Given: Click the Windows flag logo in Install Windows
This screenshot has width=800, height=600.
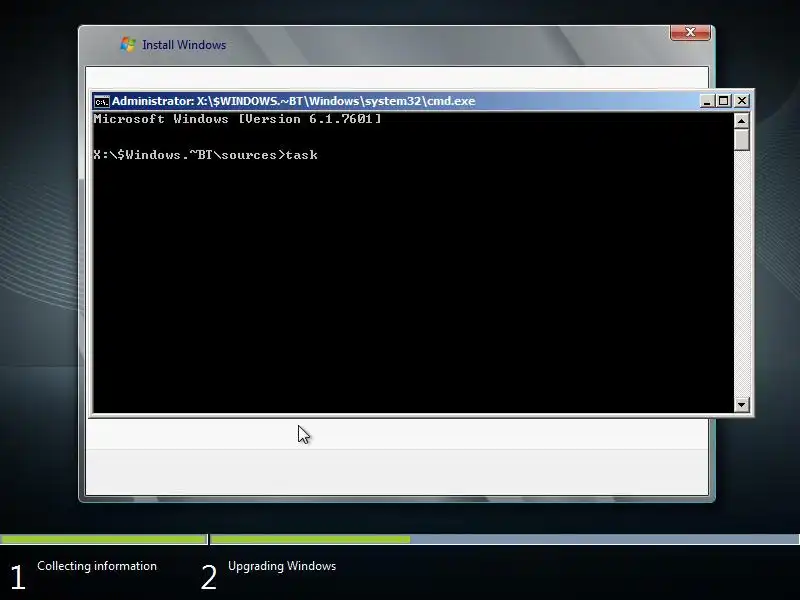Looking at the screenshot, I should point(128,44).
